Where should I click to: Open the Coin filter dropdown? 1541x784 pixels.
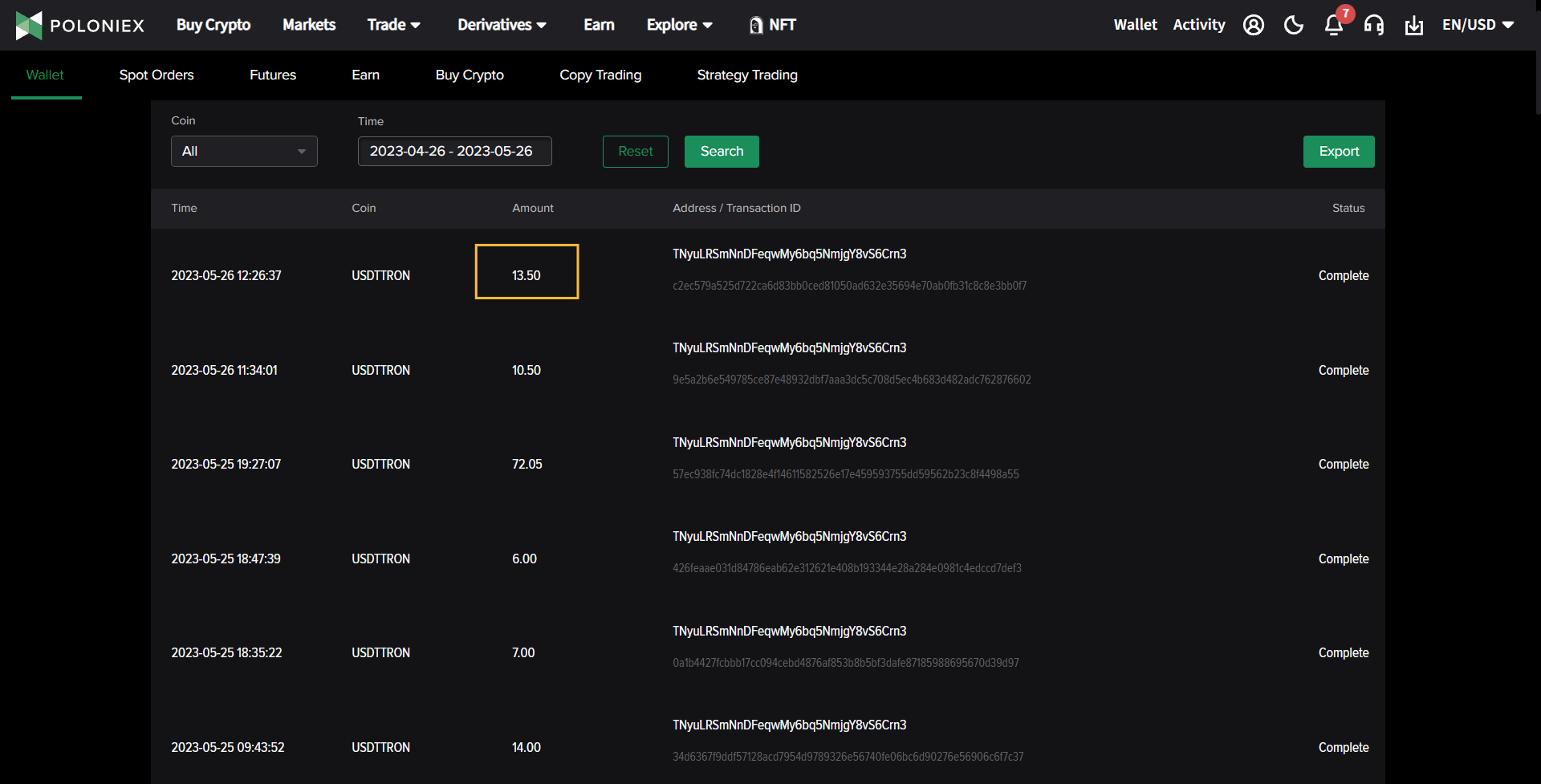tap(244, 151)
